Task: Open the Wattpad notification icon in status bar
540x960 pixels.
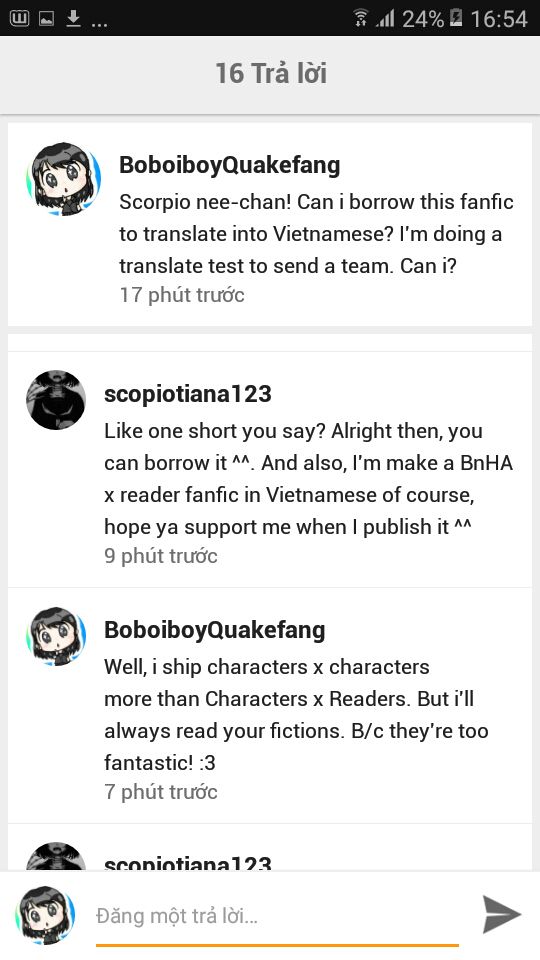Action: 19,18
